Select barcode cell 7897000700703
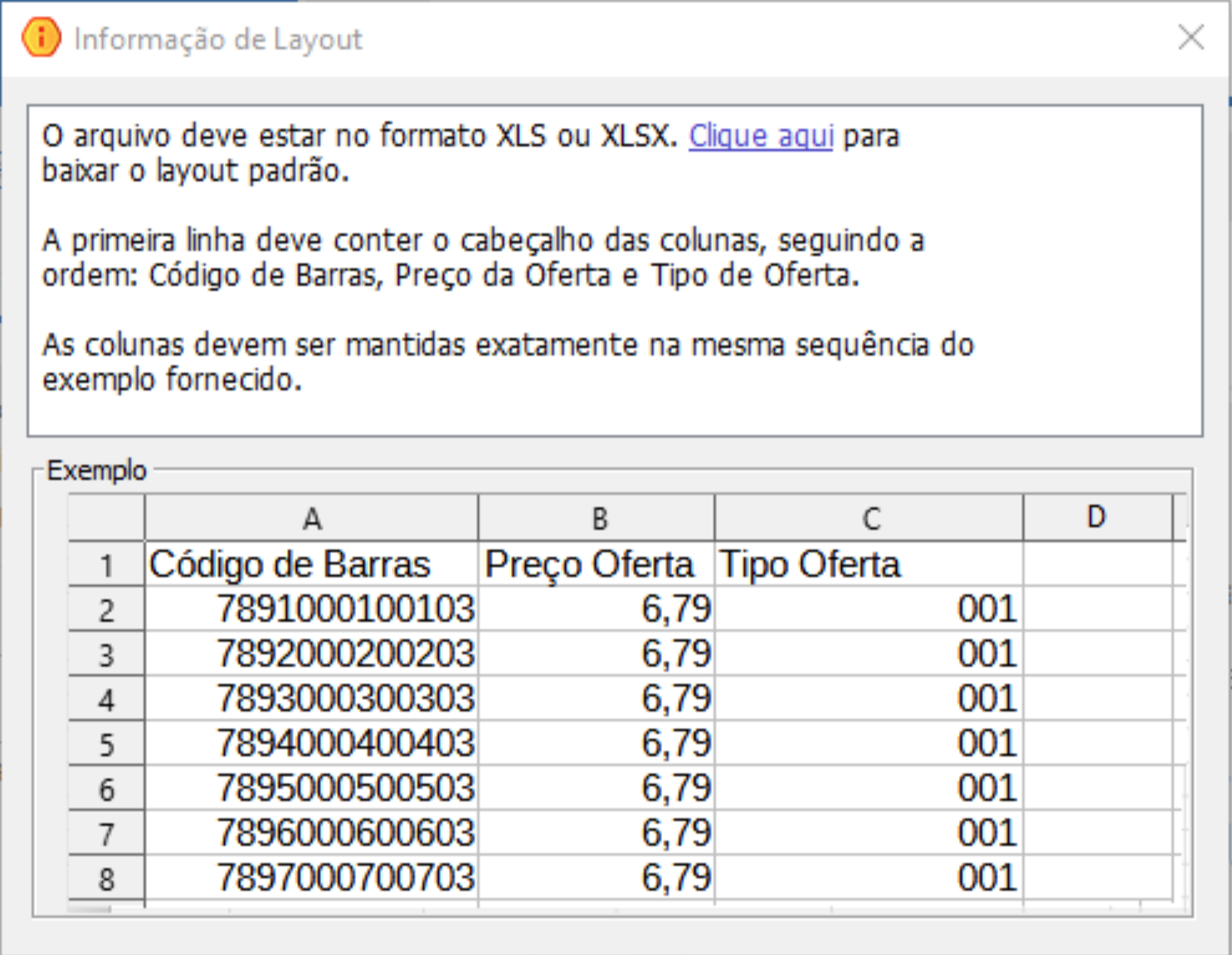1232x955 pixels. coord(344,878)
